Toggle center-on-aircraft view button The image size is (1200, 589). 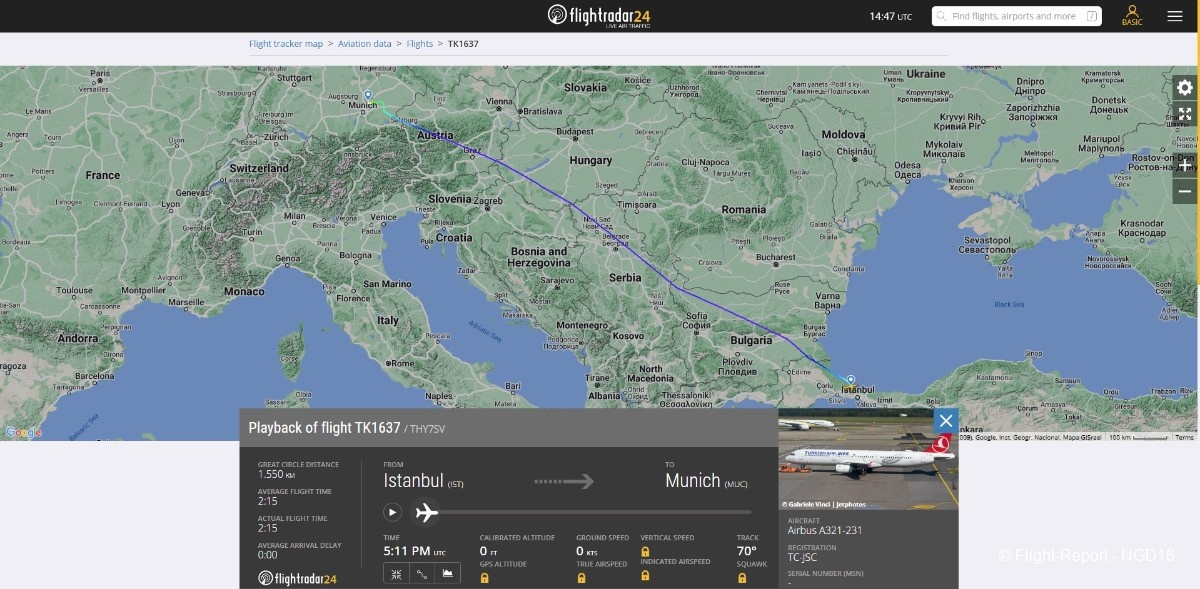(x=396, y=573)
